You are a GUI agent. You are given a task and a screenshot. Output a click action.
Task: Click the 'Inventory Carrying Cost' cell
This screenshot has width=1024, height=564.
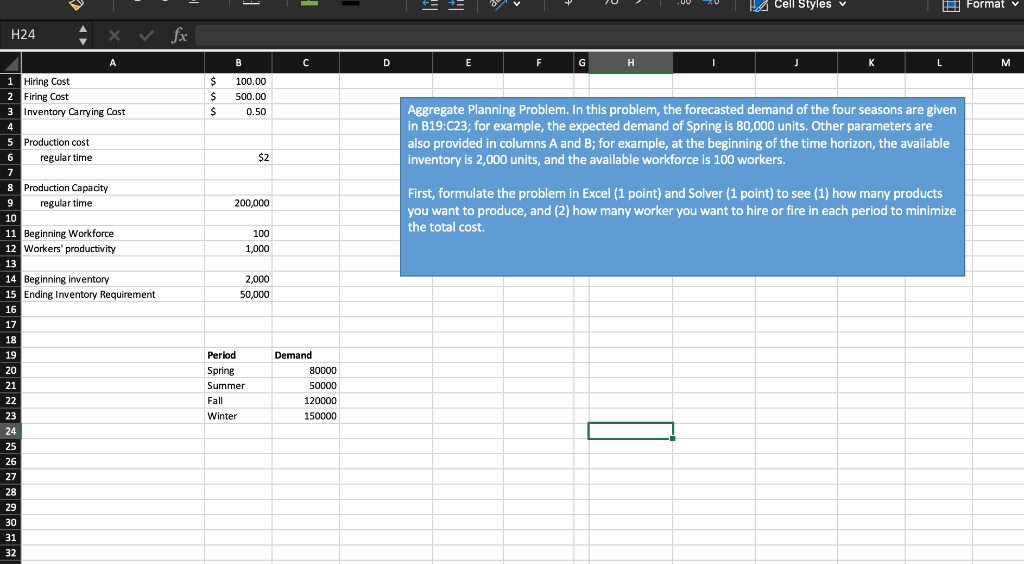click(113, 112)
